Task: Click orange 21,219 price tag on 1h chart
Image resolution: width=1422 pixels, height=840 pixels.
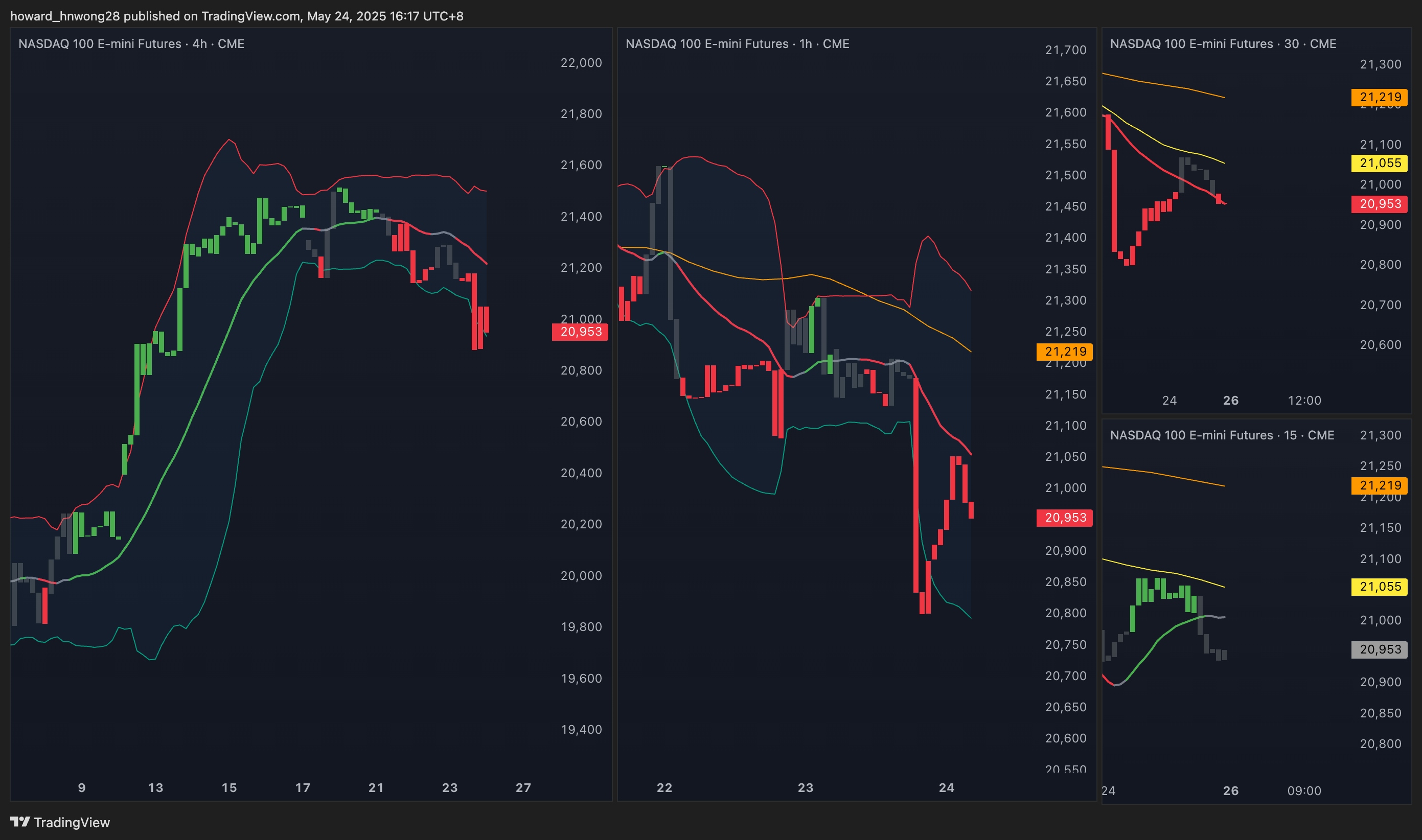Action: click(1065, 352)
